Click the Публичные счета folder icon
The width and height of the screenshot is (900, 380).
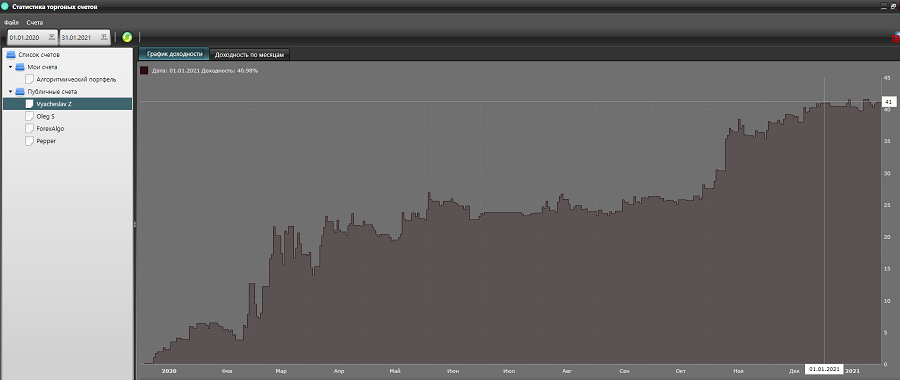click(x=20, y=92)
